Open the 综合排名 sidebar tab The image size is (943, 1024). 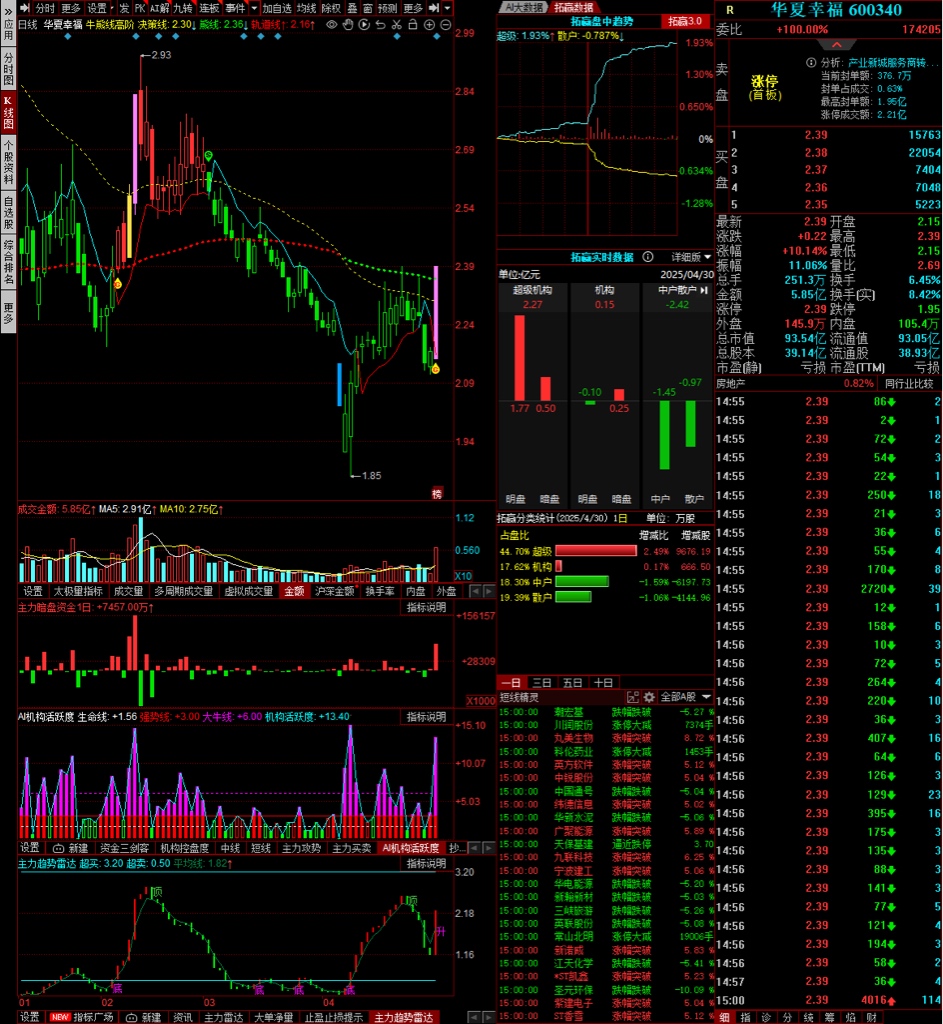(x=8, y=262)
